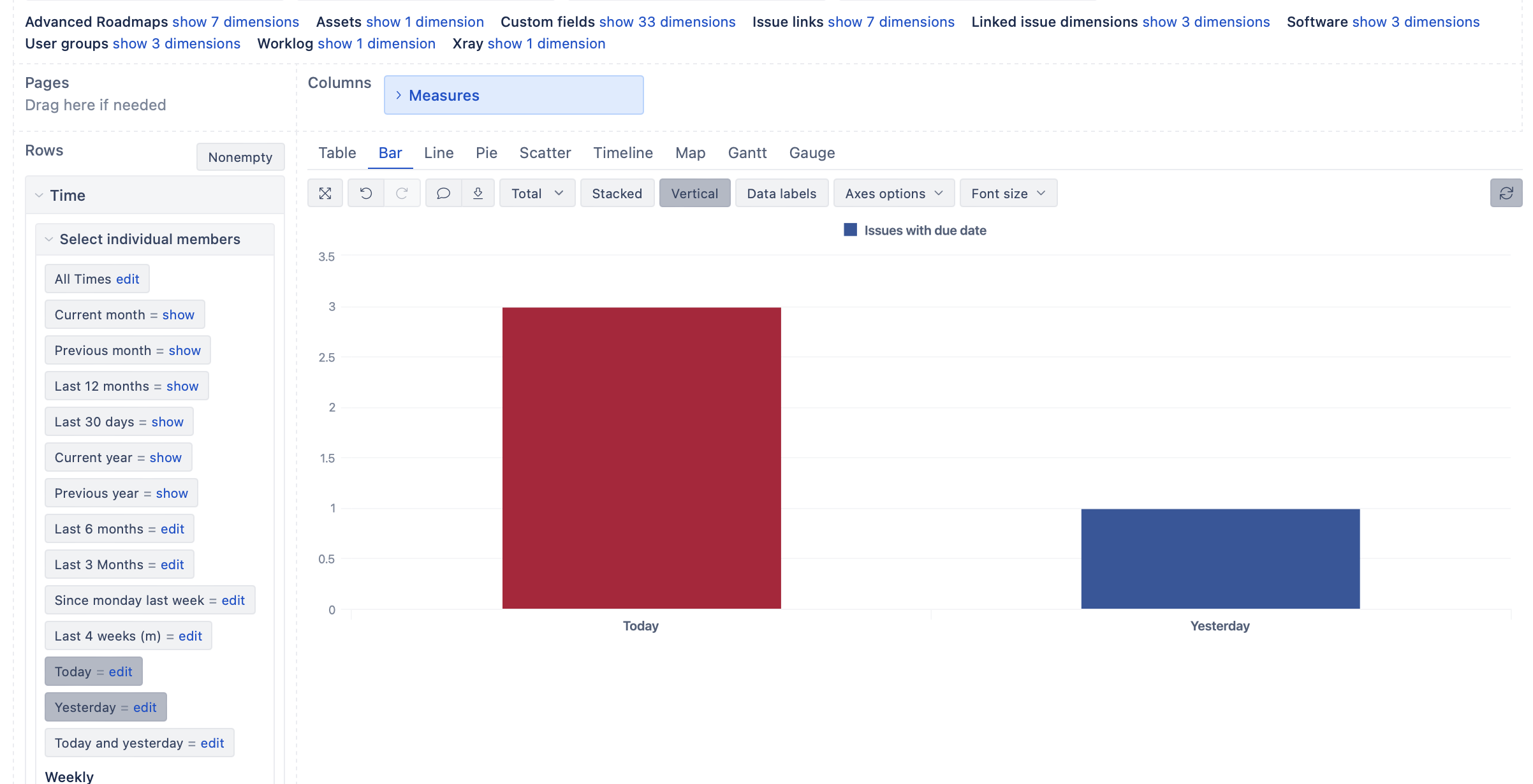Click the Yesterday x-axis label

click(x=1220, y=626)
